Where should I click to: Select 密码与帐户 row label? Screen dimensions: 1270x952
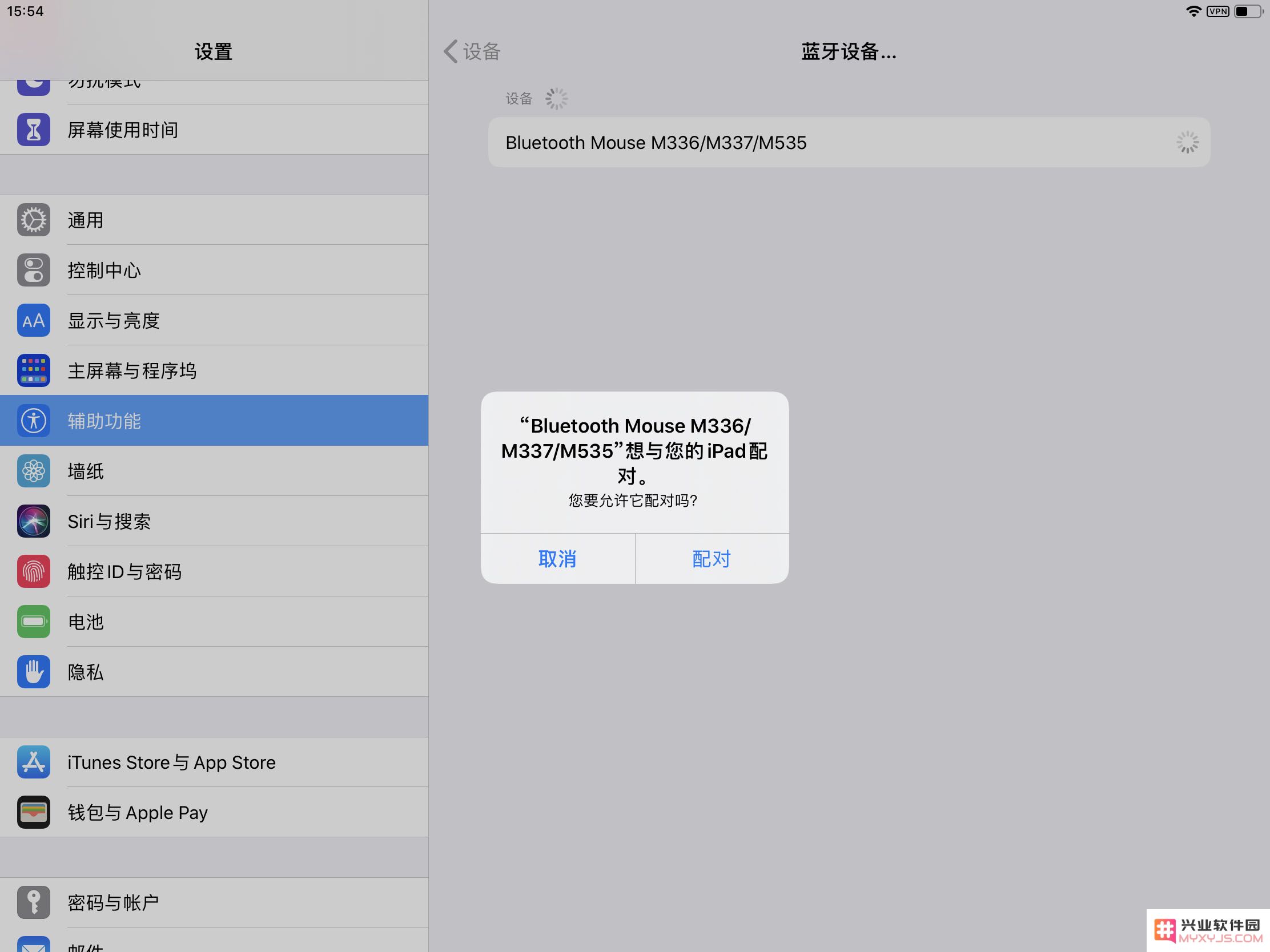point(114,903)
